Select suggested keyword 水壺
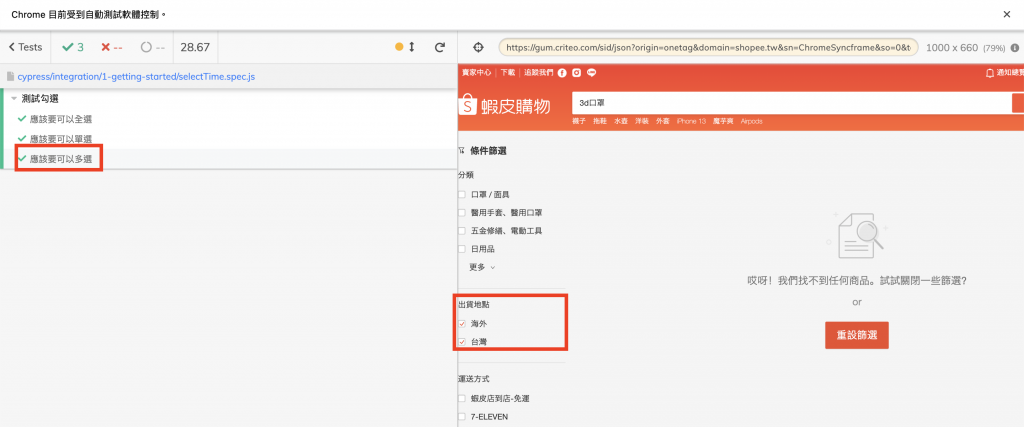The height and width of the screenshot is (427, 1024). (620, 121)
